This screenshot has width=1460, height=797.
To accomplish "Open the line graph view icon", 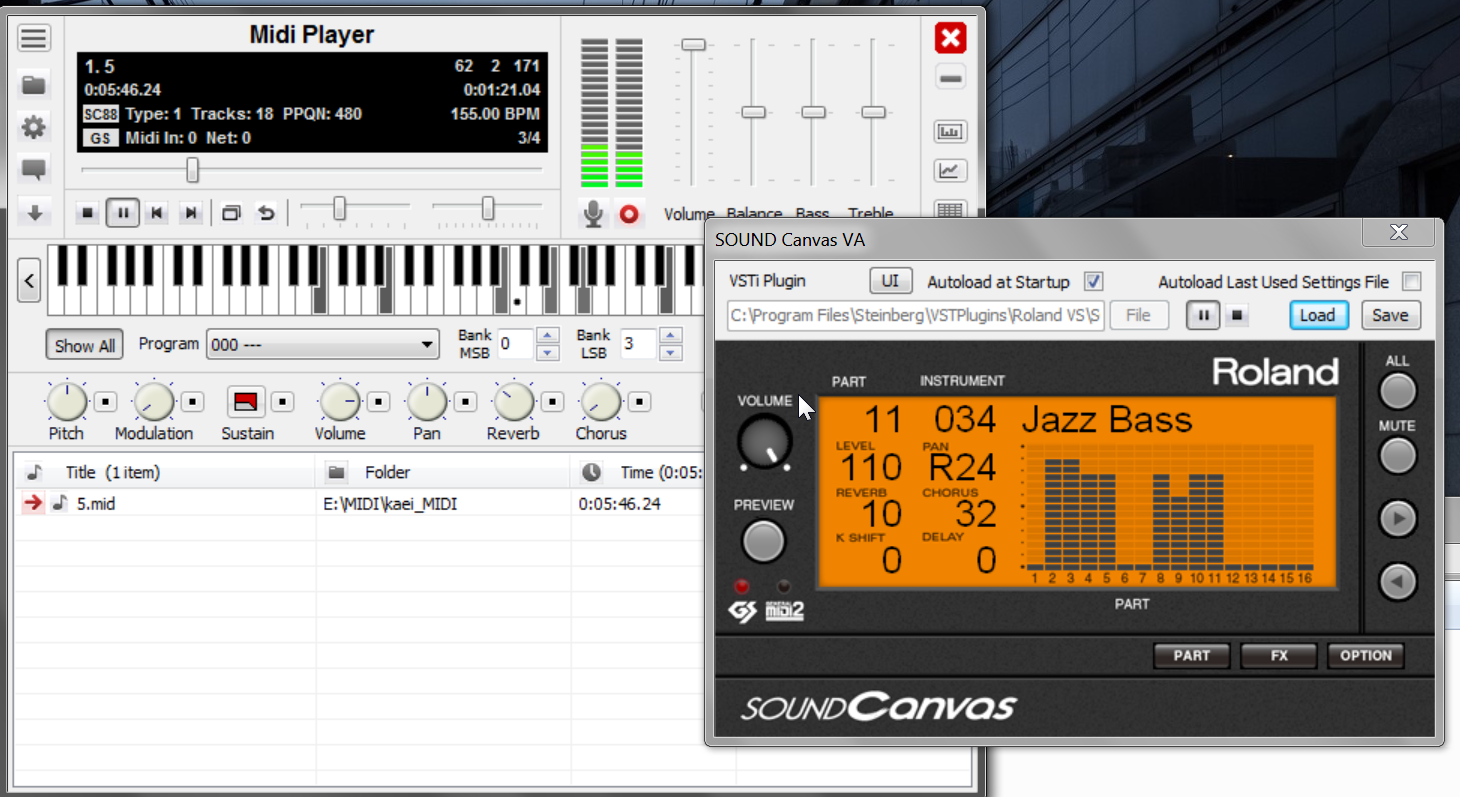I will [x=950, y=171].
